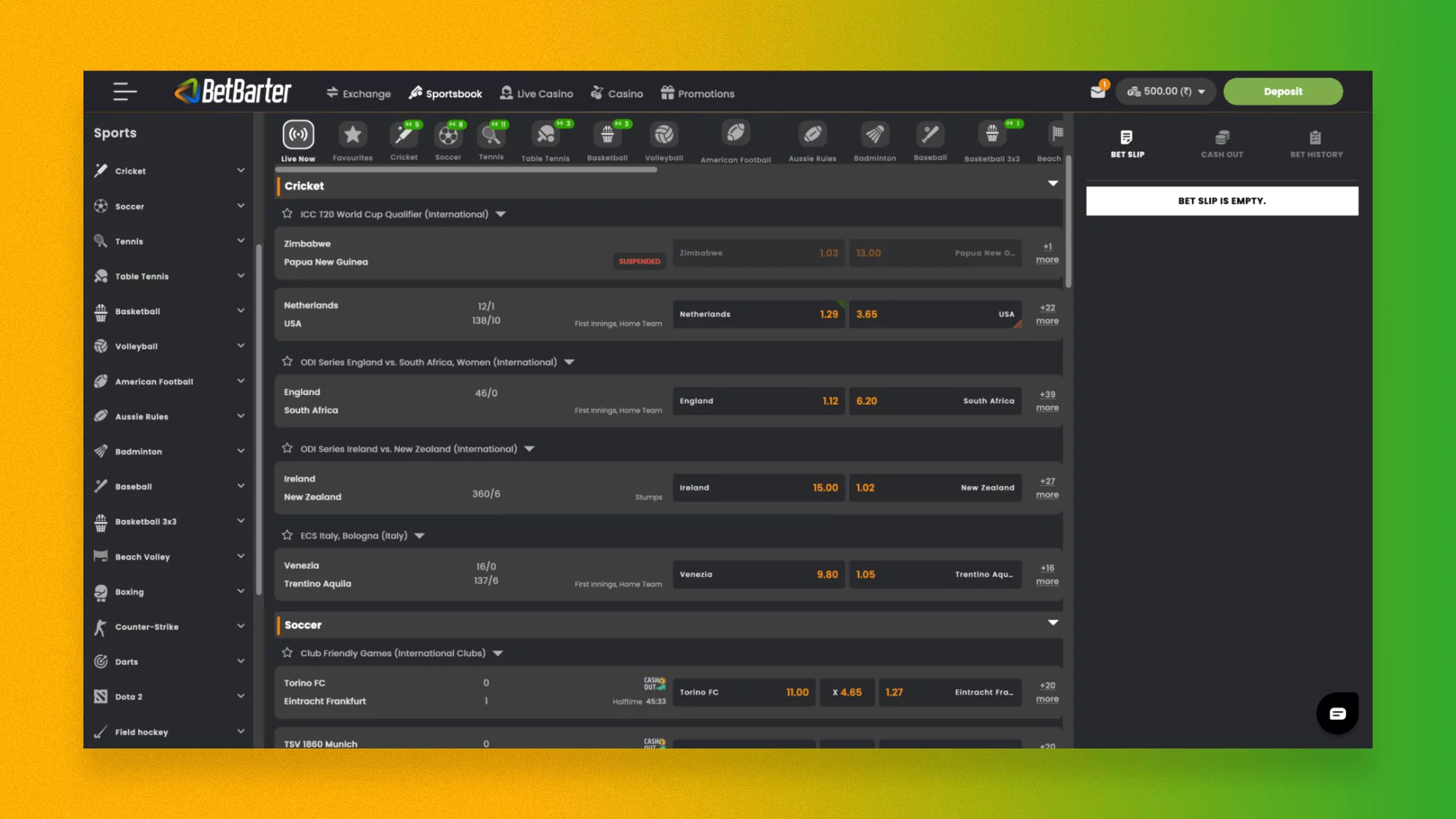Select the Volleyball icon in sports bar
1456x819 pixels.
tap(664, 135)
